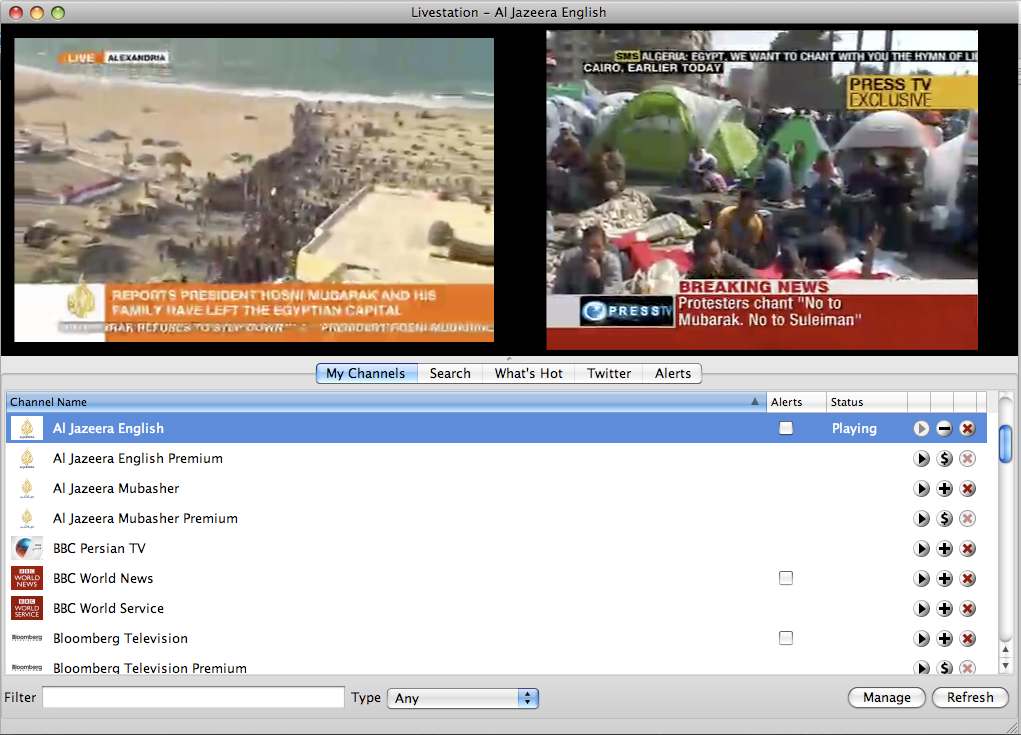Click the Status column header
Screen dimensions: 1021x735
pos(866,402)
